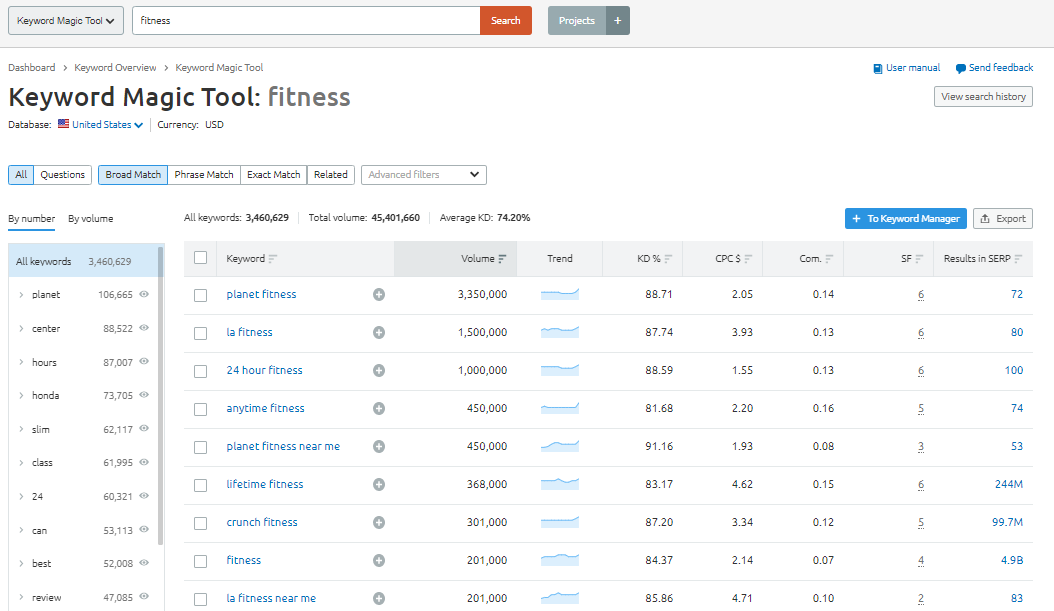1054x611 pixels.
Task: Click the trend graph for la fitness
Action: point(560,333)
